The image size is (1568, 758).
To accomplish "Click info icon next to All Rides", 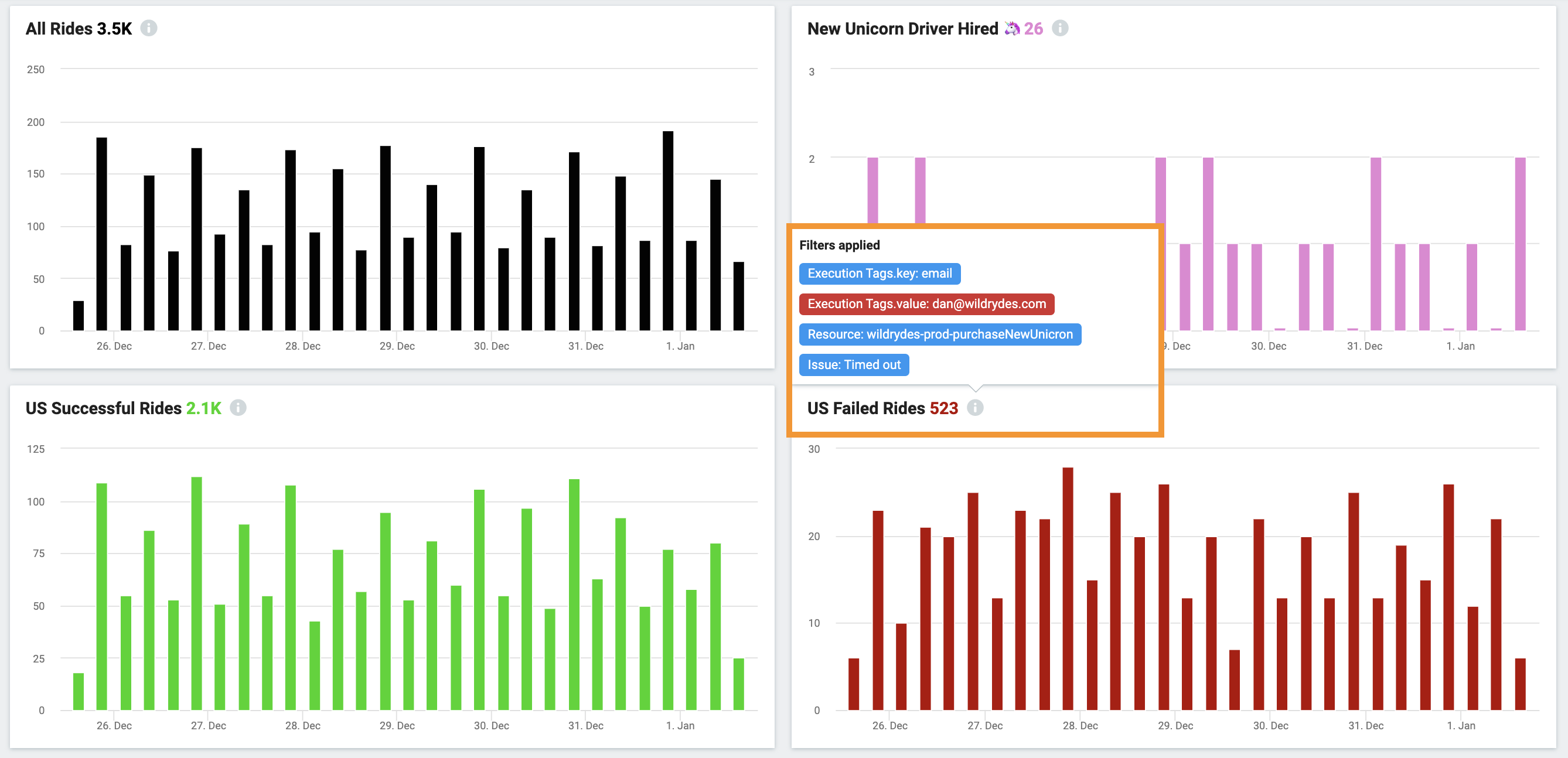I will [x=148, y=29].
